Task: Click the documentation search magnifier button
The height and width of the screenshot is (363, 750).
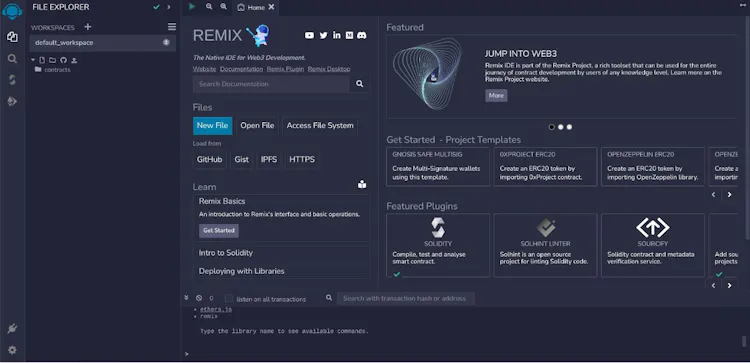Action: pyautogui.click(x=360, y=84)
